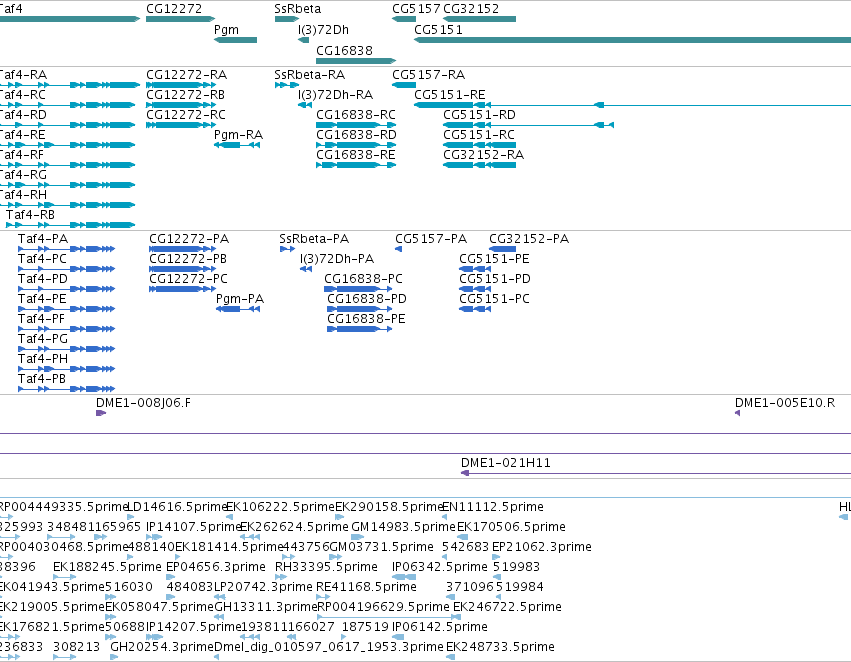Select transcript CG16838-RE
The image size is (851, 662).
pos(356,165)
